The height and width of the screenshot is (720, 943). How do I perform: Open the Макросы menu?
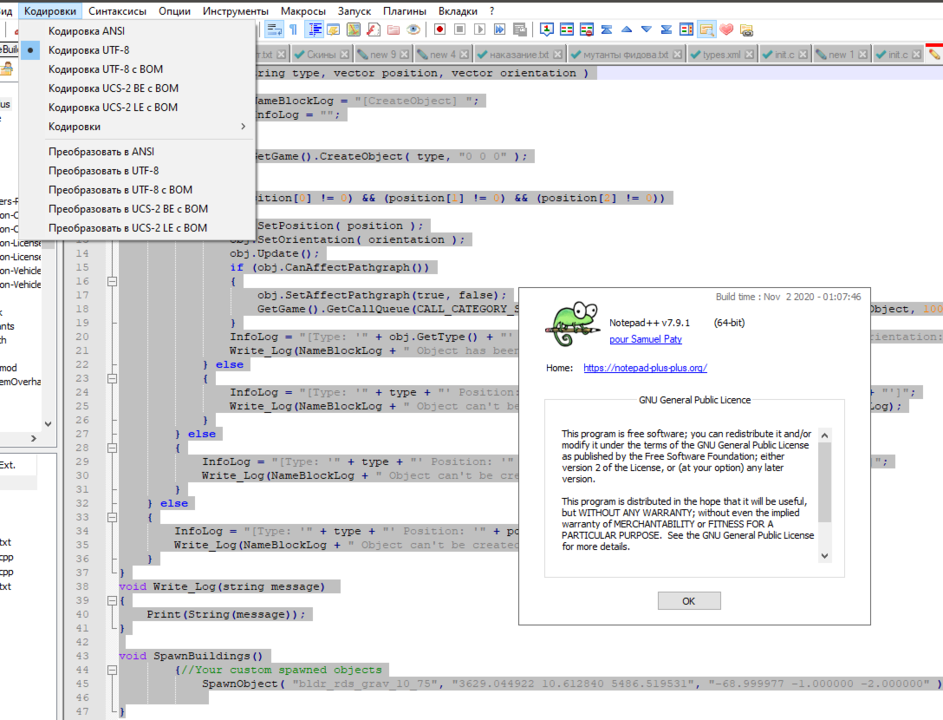[x=303, y=11]
